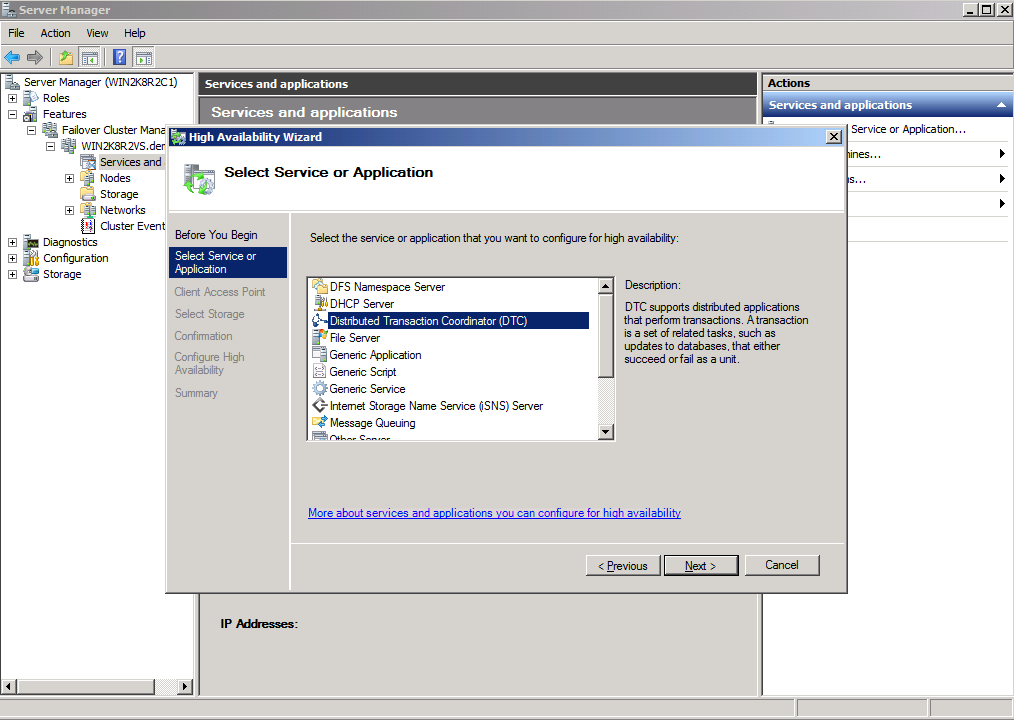Click the blue Help question mark icon
1014x720 pixels.
pos(120,58)
